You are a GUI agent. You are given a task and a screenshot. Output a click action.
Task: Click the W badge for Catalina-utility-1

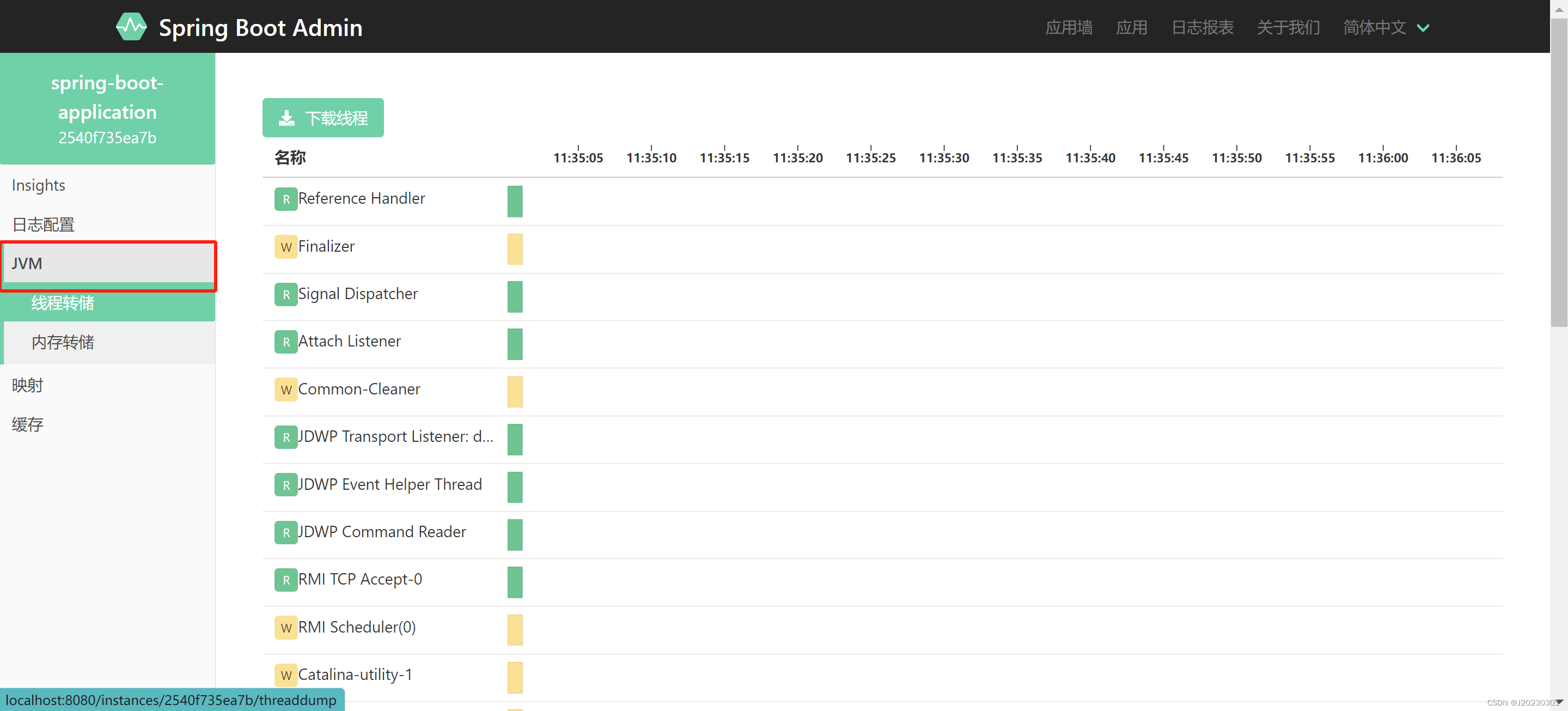coord(285,675)
